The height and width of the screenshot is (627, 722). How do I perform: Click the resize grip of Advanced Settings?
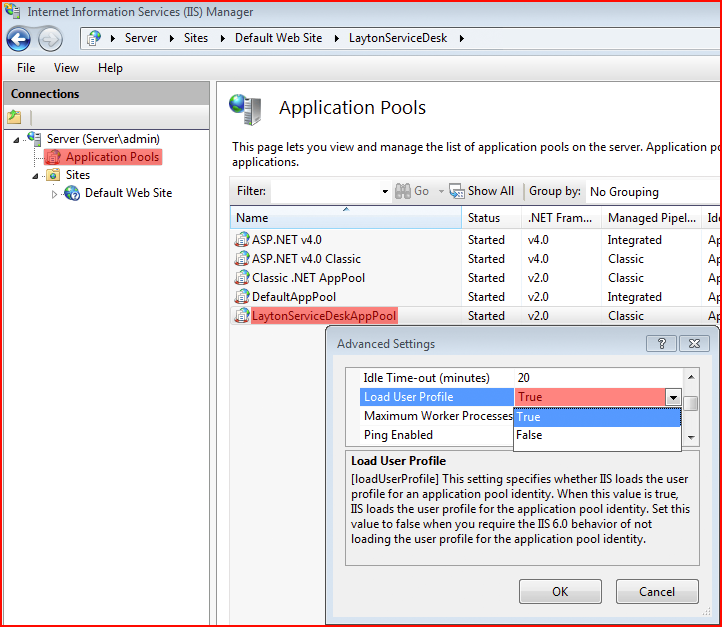click(x=706, y=611)
